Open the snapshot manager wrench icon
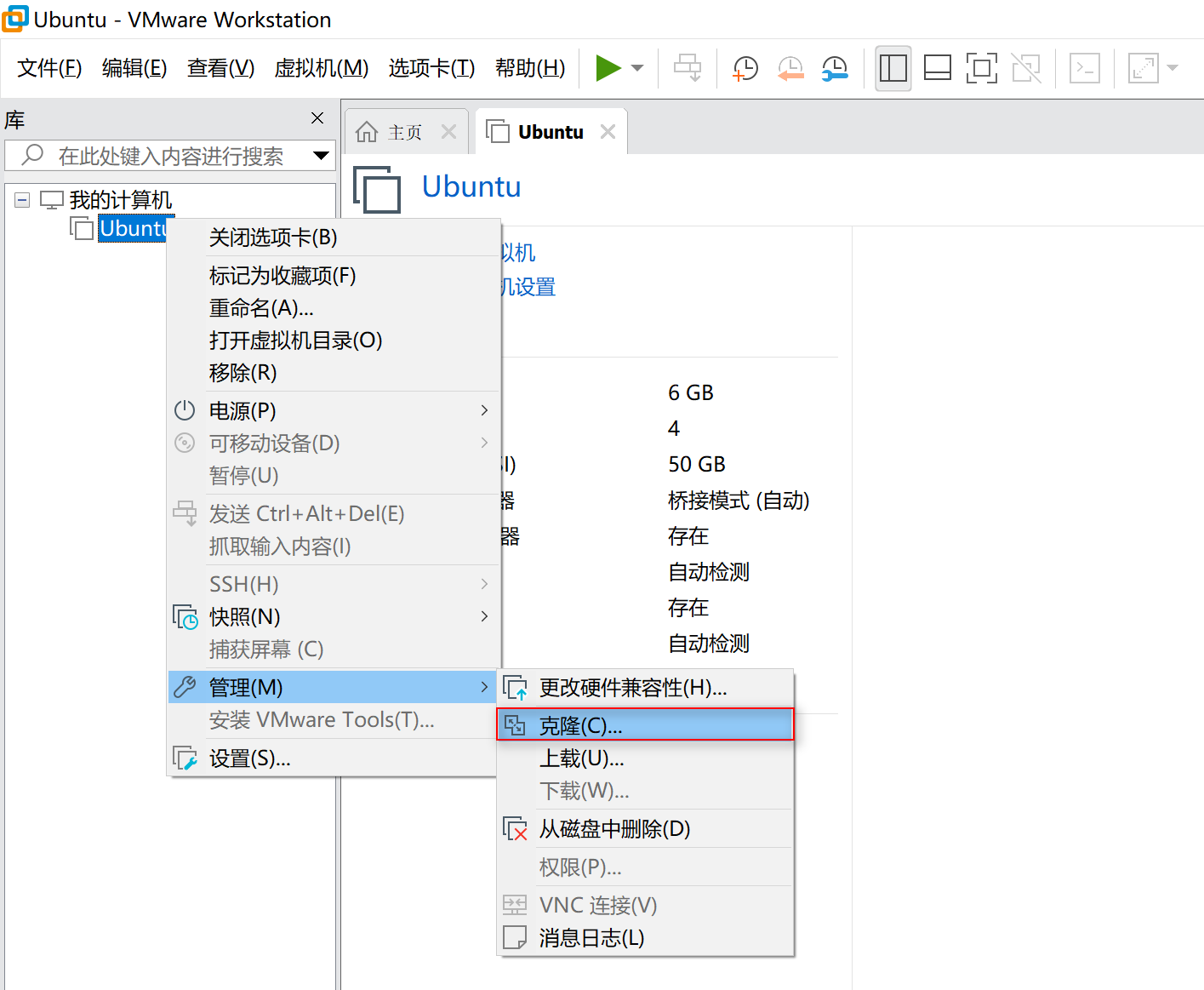The image size is (1204, 990). (835, 68)
